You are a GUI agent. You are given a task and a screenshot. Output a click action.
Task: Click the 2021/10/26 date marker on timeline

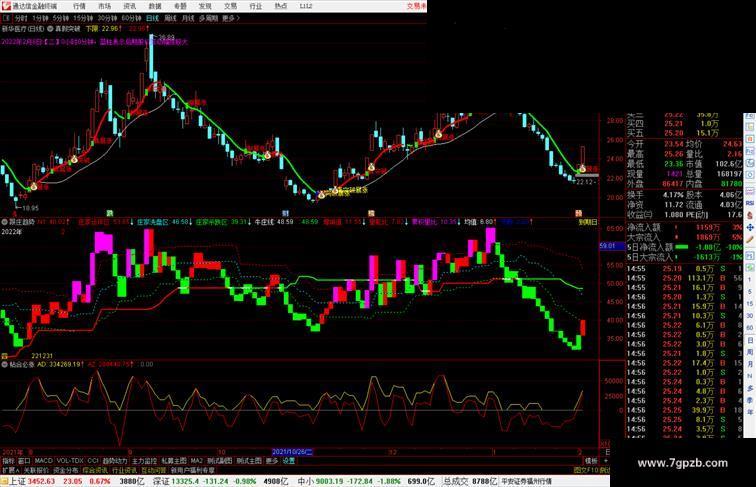click(292, 452)
